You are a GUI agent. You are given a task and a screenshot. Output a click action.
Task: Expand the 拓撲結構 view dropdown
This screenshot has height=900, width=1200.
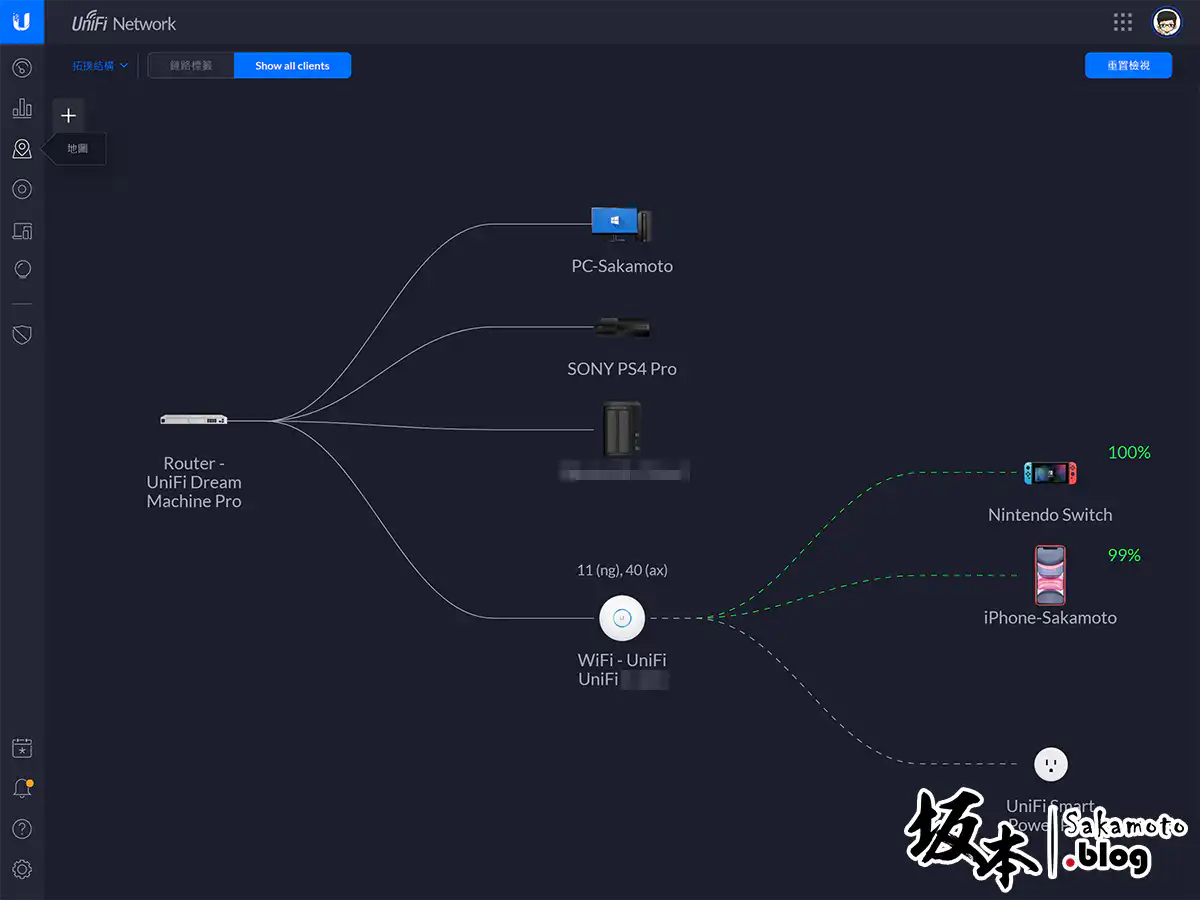[100, 66]
